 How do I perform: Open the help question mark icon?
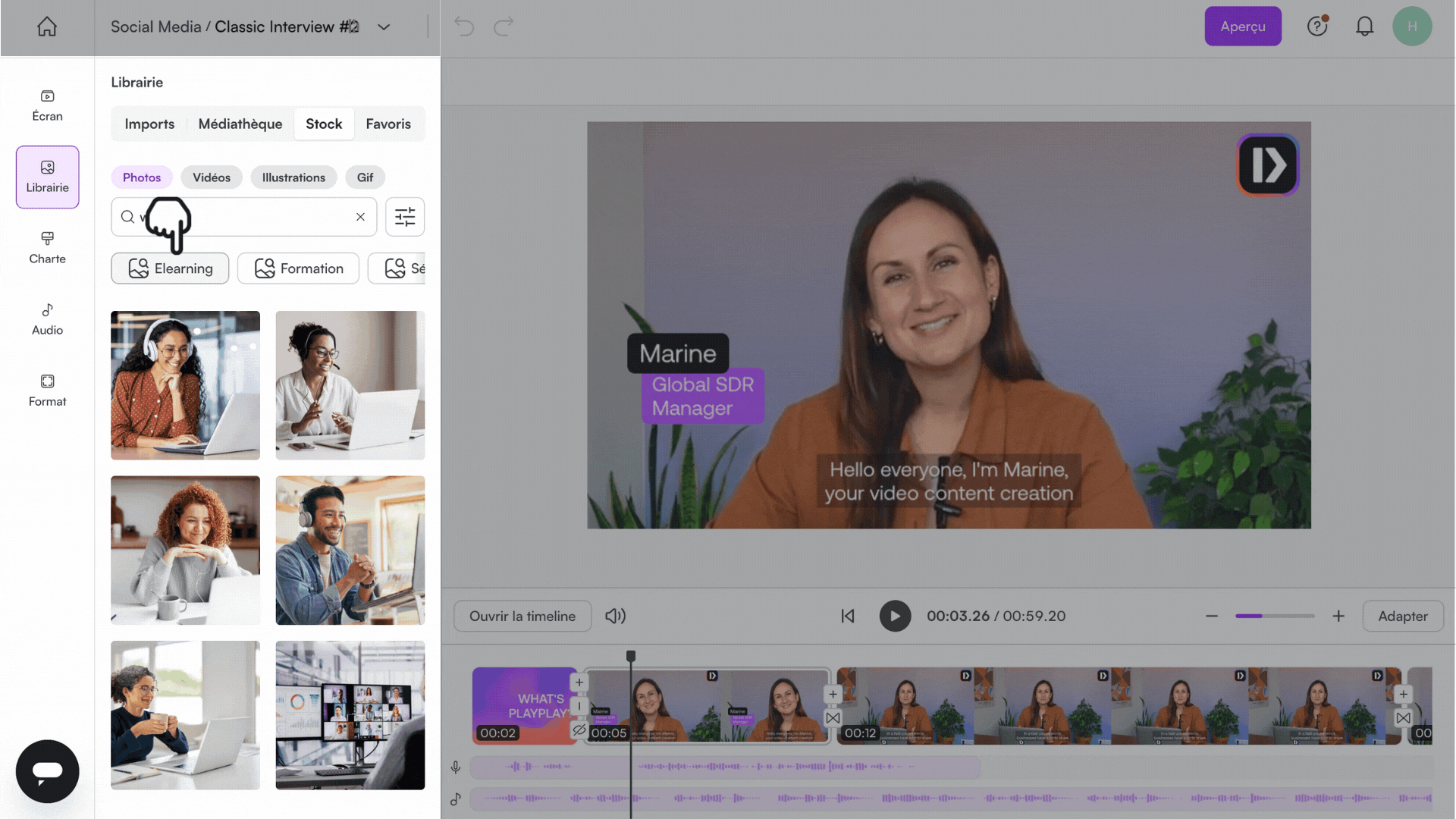tap(1317, 27)
